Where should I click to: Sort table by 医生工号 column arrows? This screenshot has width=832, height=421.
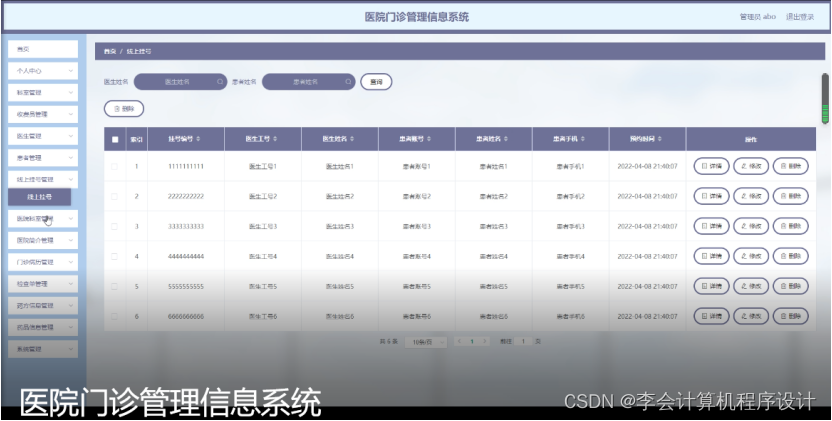[x=275, y=139]
